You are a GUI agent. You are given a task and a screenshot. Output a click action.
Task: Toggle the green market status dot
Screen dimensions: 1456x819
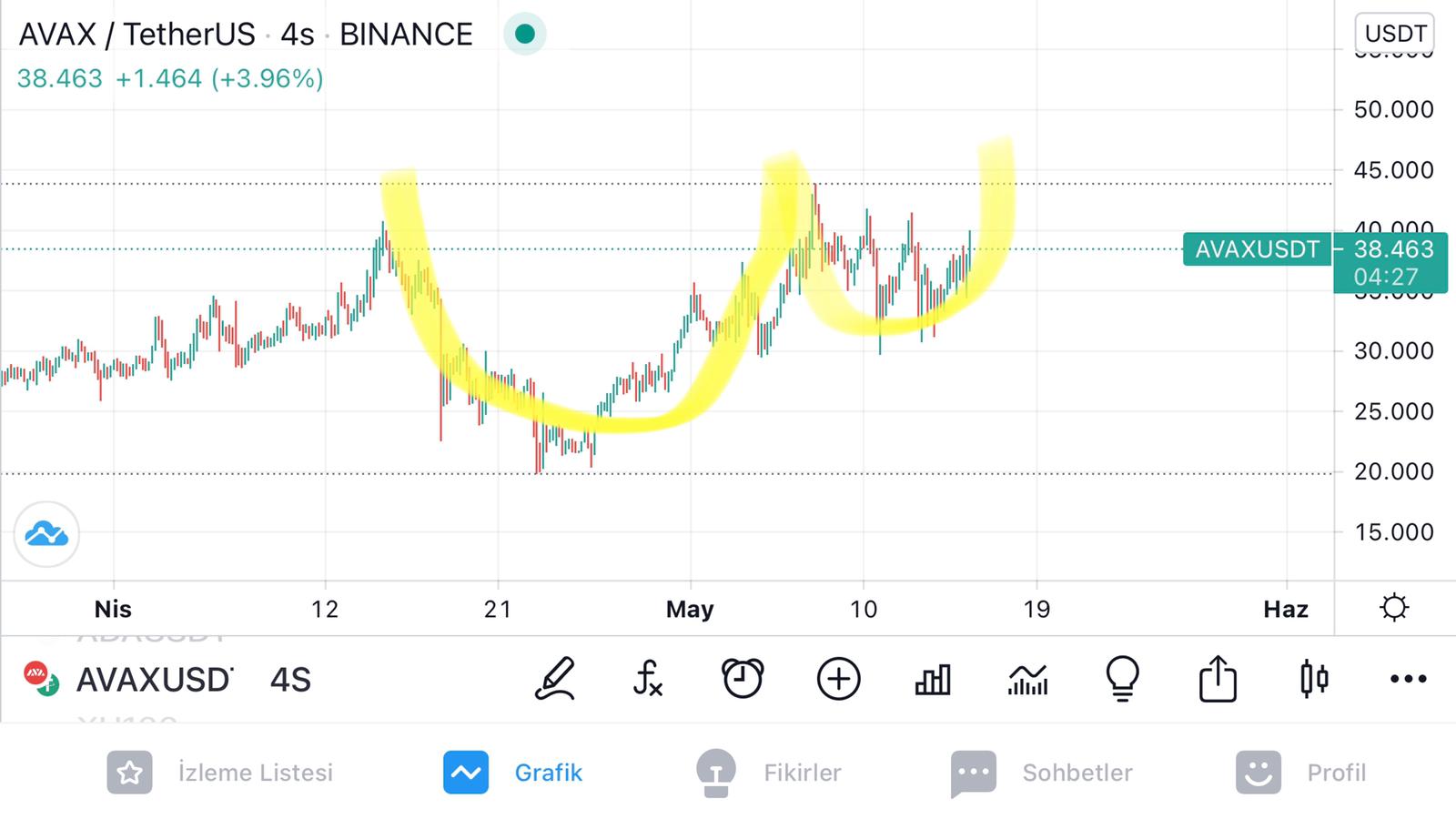524,34
